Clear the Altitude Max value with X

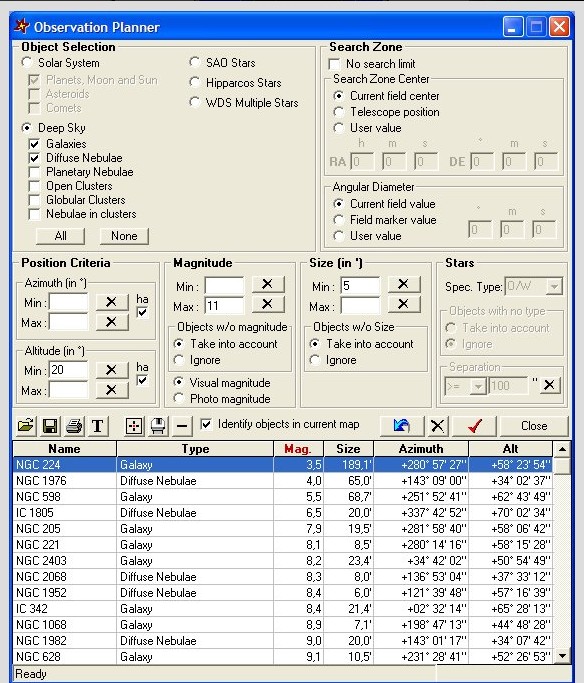112,389
